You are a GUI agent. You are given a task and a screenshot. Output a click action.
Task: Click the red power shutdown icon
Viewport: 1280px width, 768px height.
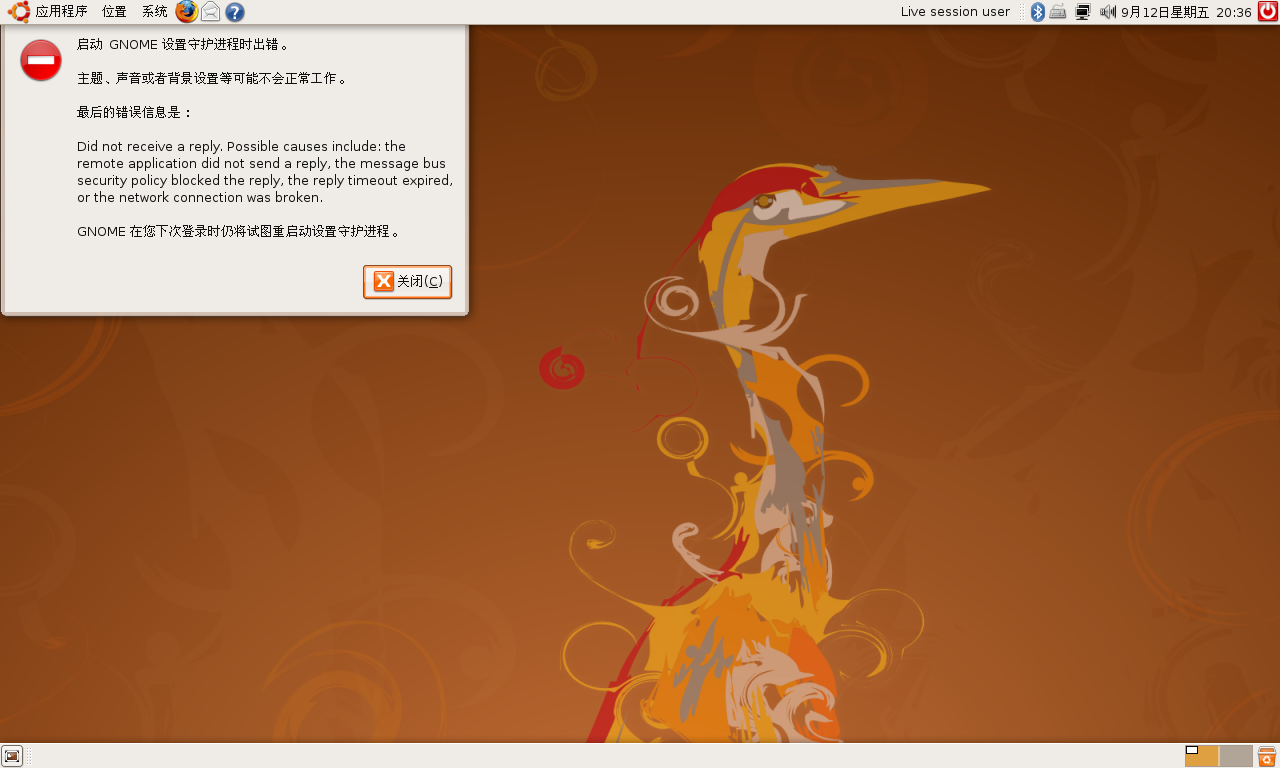click(x=1268, y=12)
